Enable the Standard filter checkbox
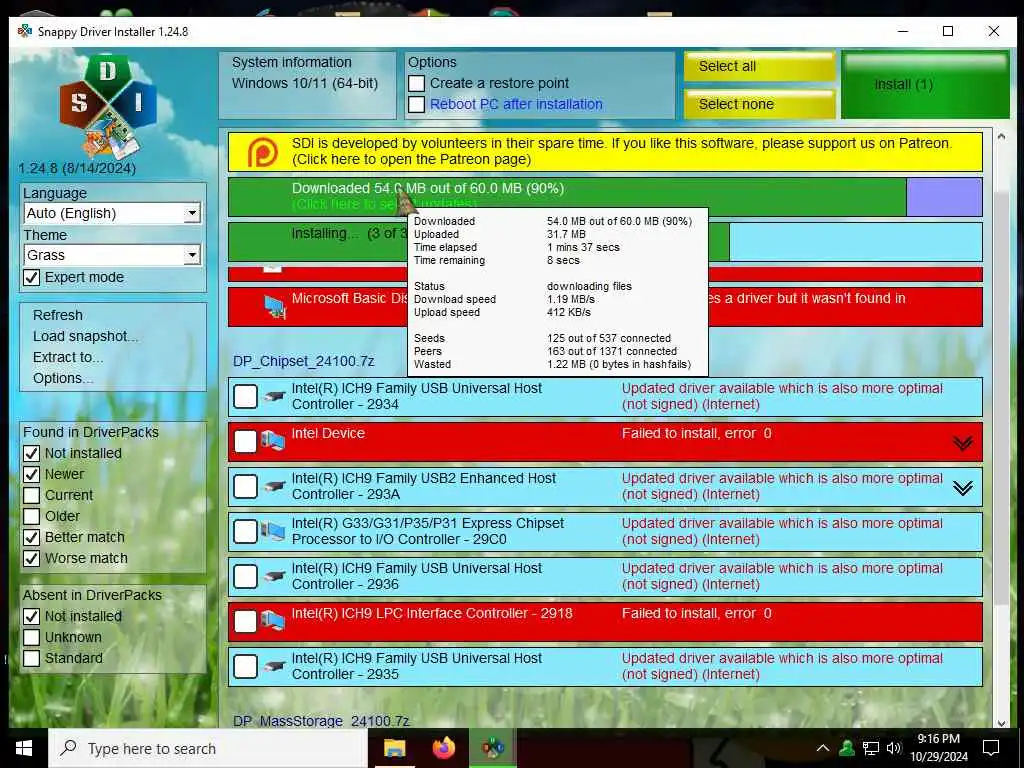The width and height of the screenshot is (1024, 768). point(31,658)
